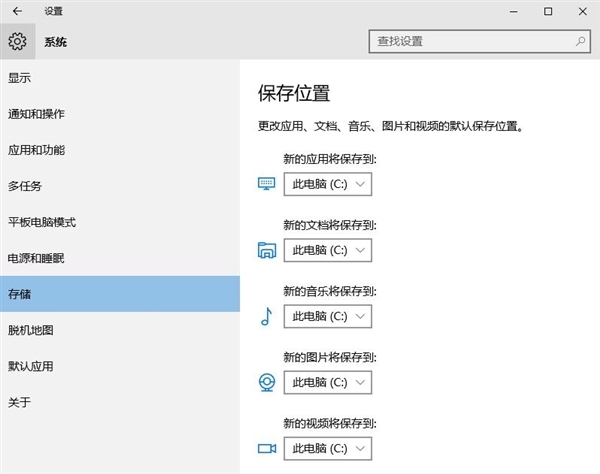This screenshot has width=600, height=474.
Task: Click the documents folder icon
Action: 266,250
